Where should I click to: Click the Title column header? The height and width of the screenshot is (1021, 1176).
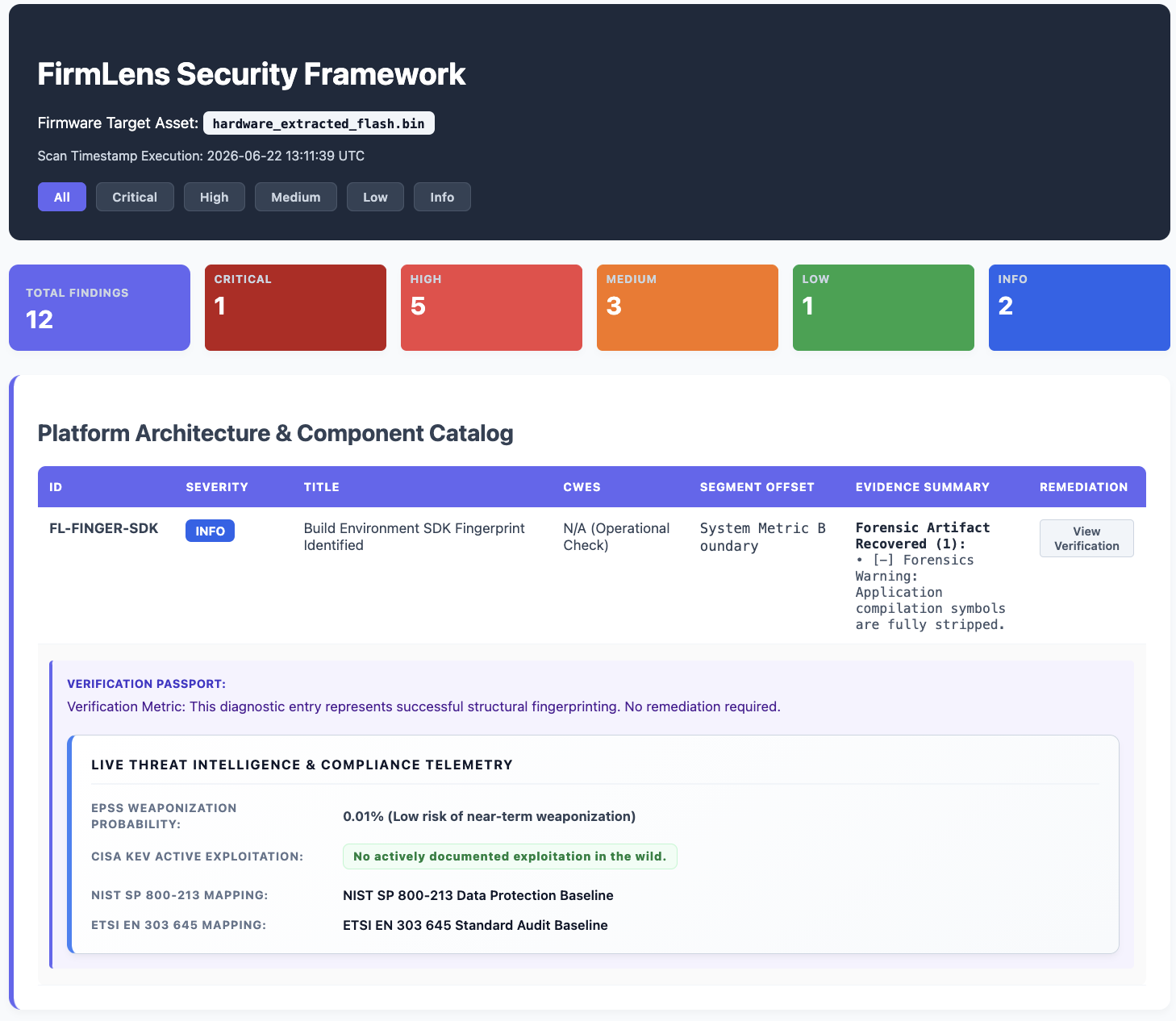321,487
